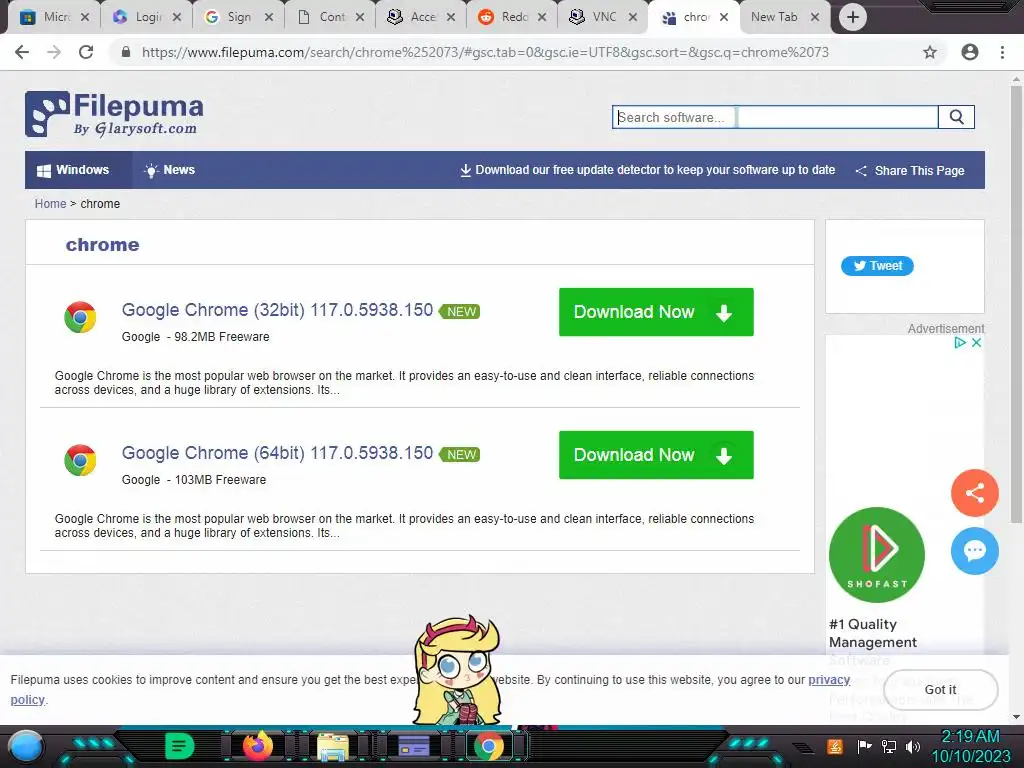Image resolution: width=1024 pixels, height=768 pixels.
Task: Switch to the New Tab tab
Action: point(775,17)
